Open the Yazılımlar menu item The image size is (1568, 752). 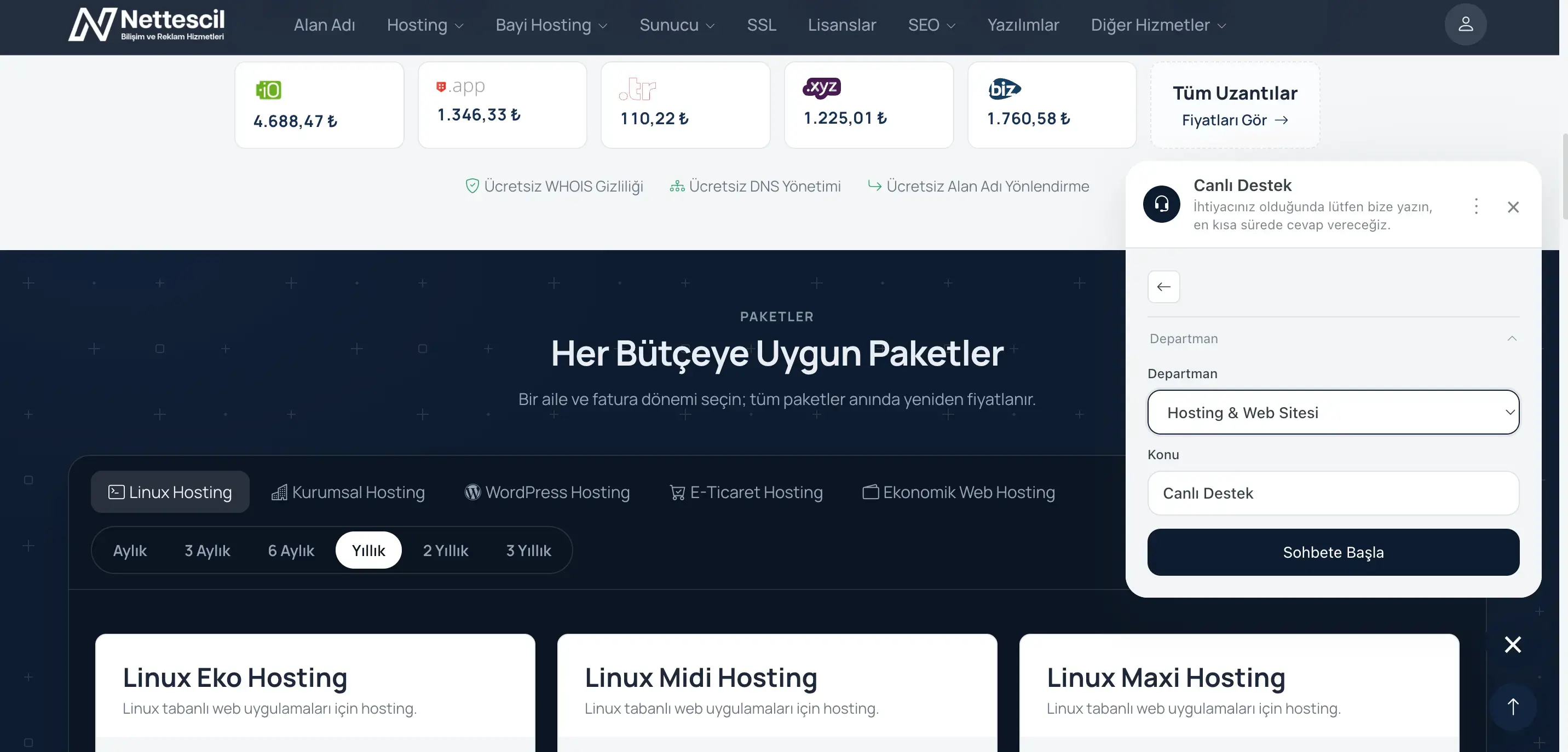tap(1023, 25)
